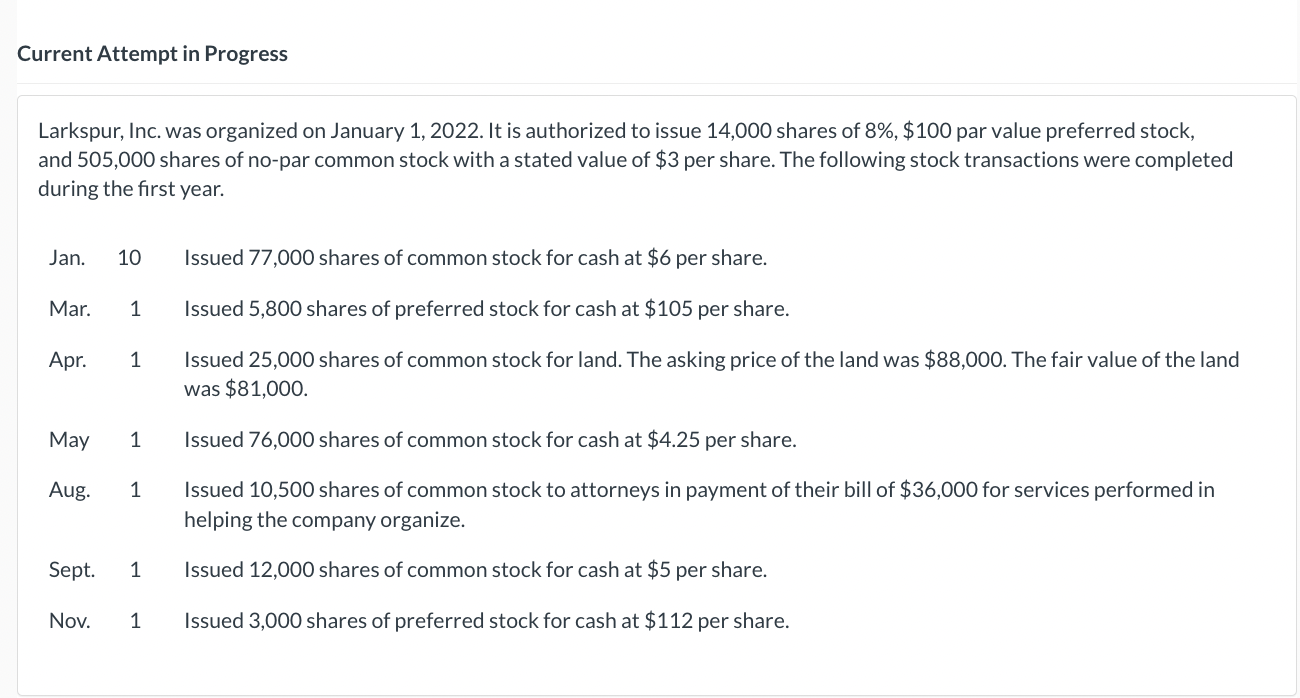Select the Nov. date label

(x=69, y=621)
